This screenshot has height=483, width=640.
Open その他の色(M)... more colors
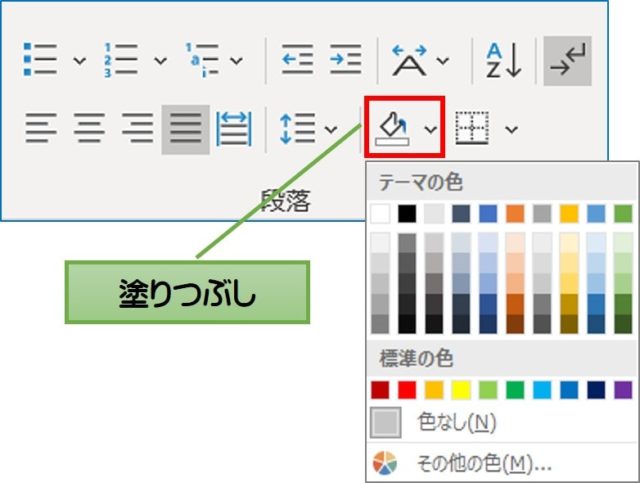click(x=502, y=463)
